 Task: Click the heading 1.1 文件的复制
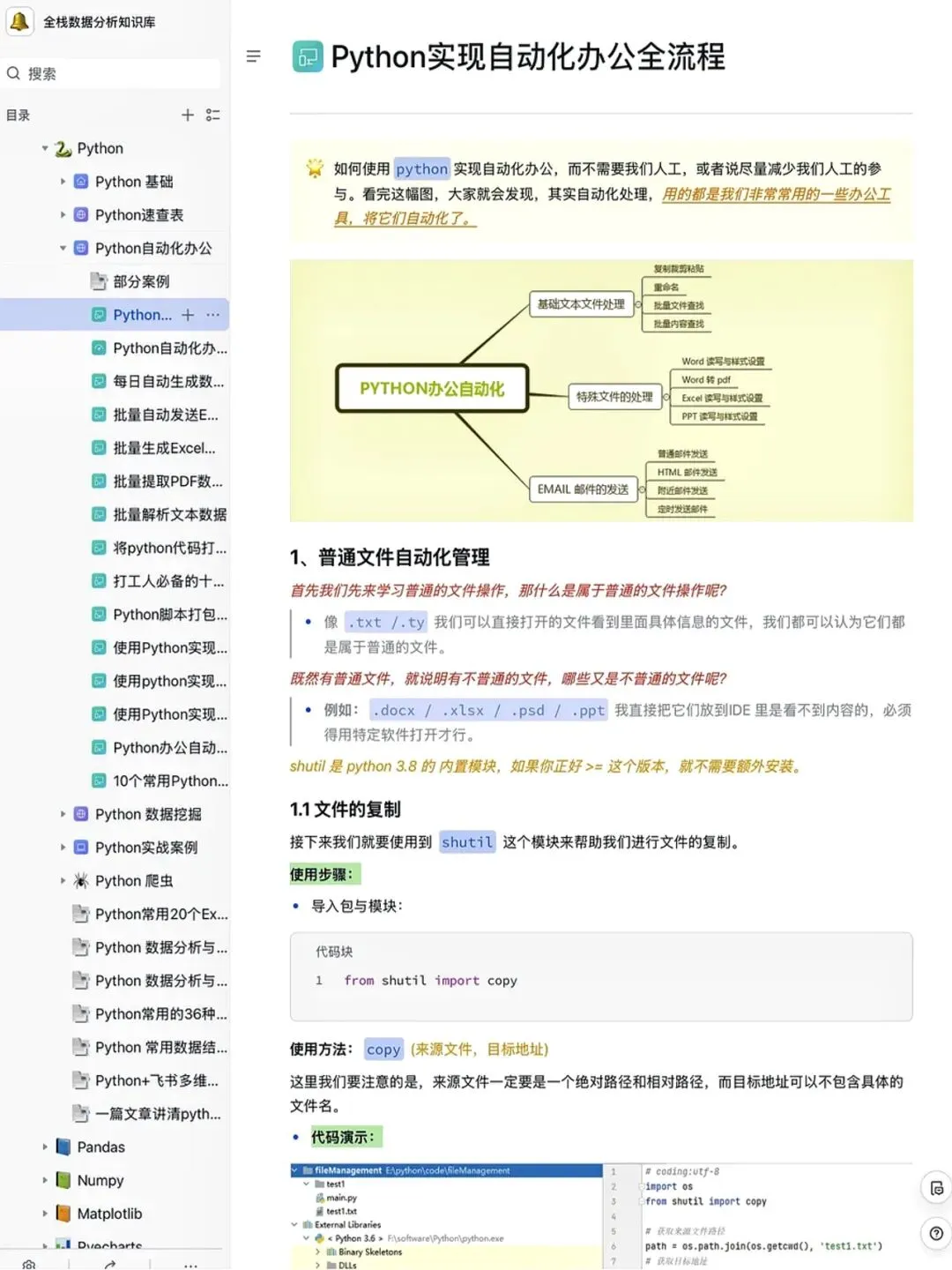[346, 810]
